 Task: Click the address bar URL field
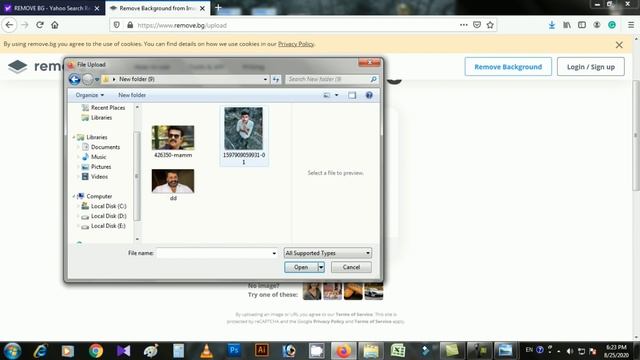[x=294, y=25]
